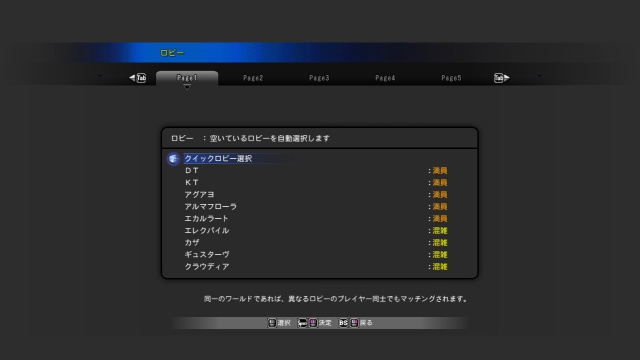Click the 混雑 status of クラウディア

(x=440, y=267)
